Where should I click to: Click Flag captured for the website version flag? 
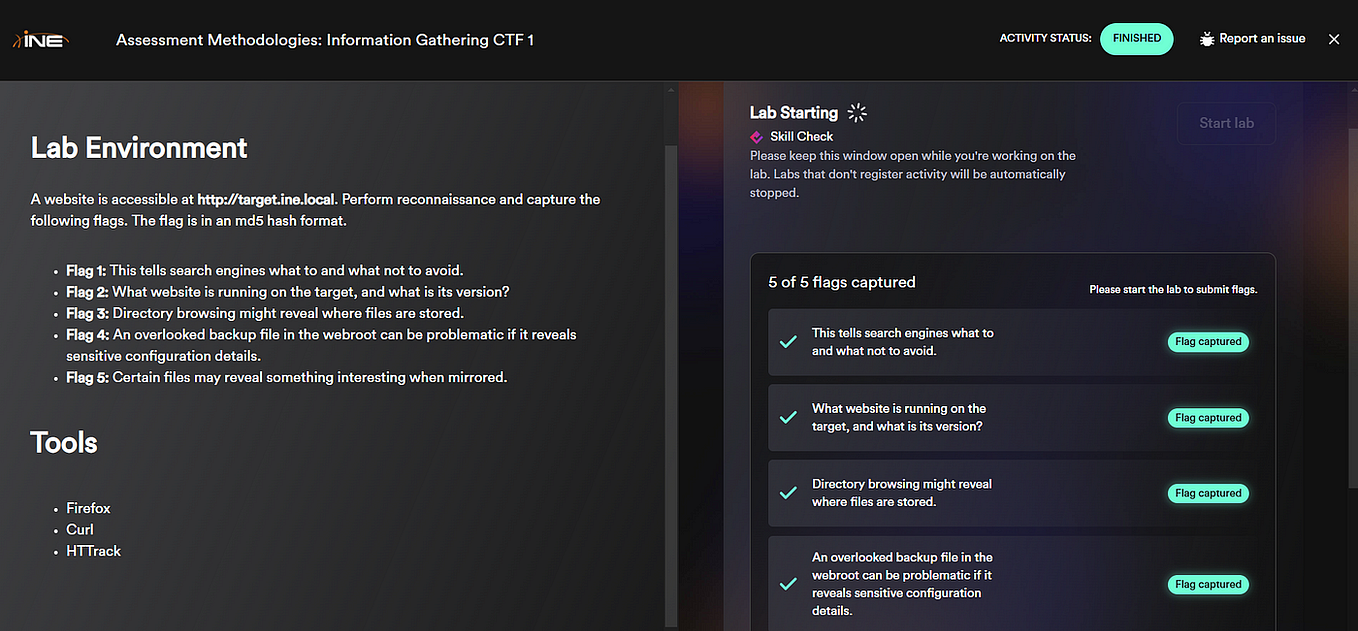click(1207, 417)
